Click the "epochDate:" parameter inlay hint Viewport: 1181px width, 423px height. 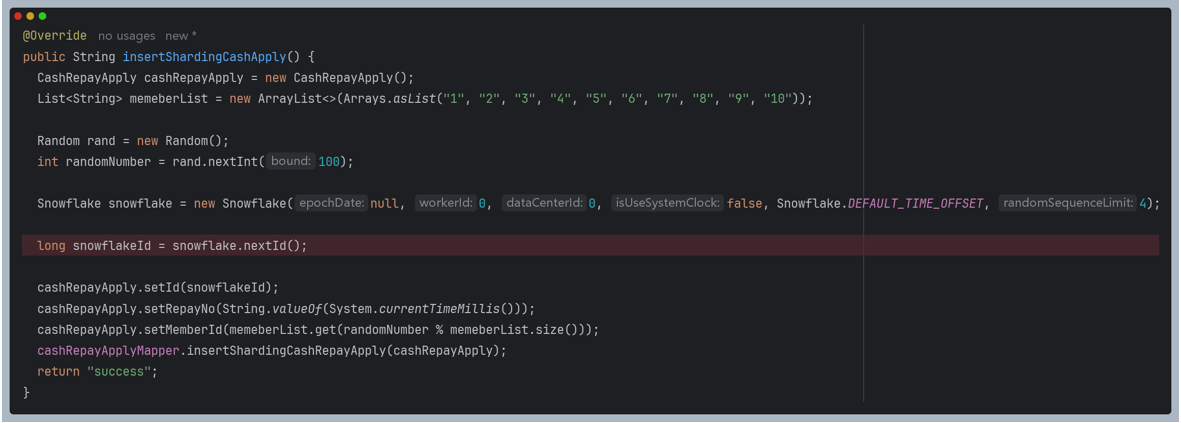coord(332,203)
